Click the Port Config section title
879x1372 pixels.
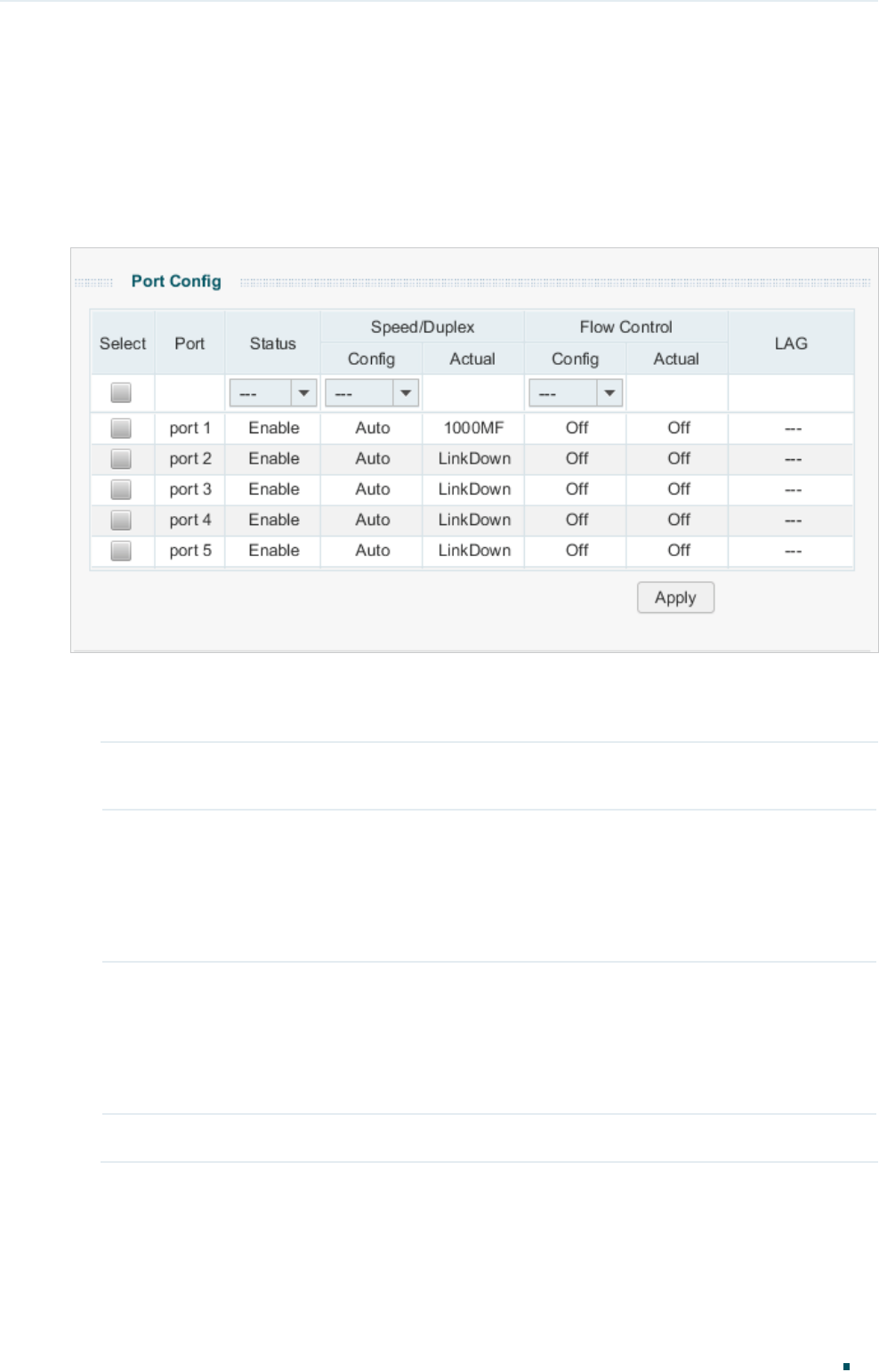[176, 281]
